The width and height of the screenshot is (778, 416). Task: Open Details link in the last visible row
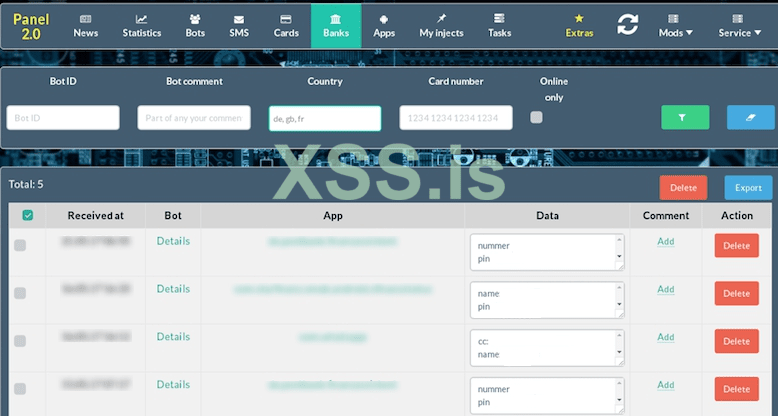(x=173, y=384)
